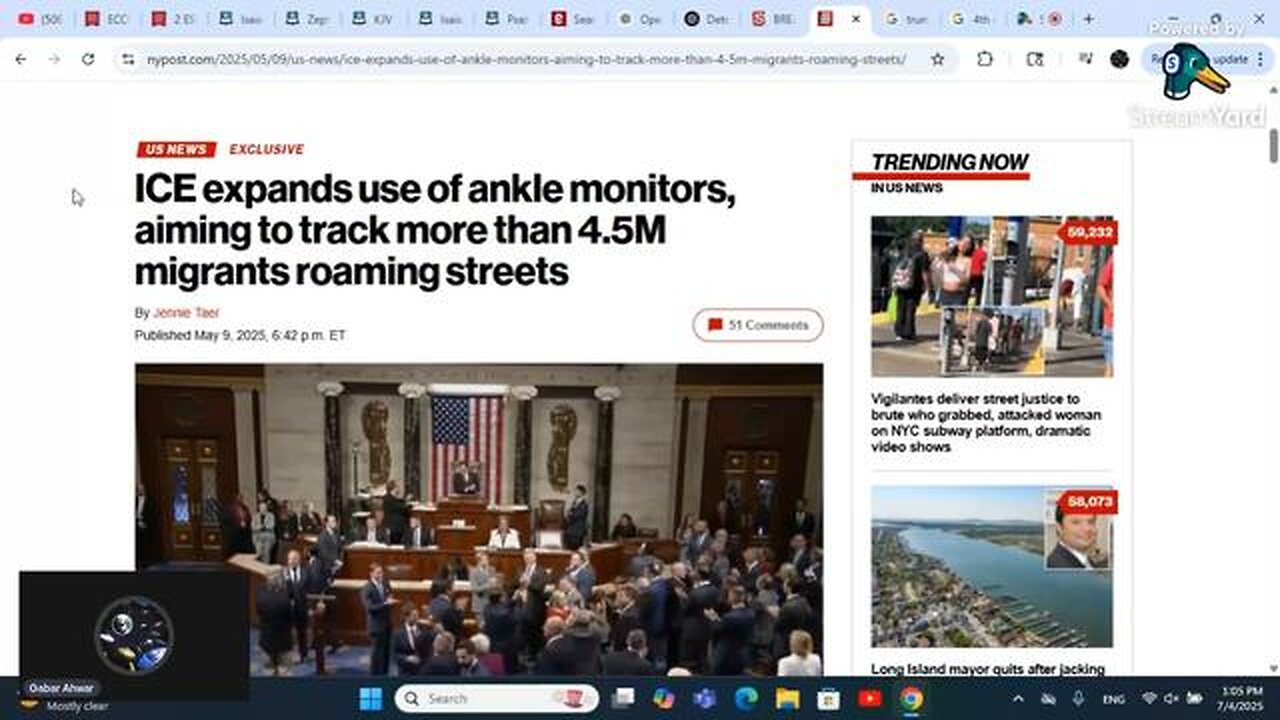Launch Copilot from the taskbar
The height and width of the screenshot is (720, 1280).
[663, 698]
